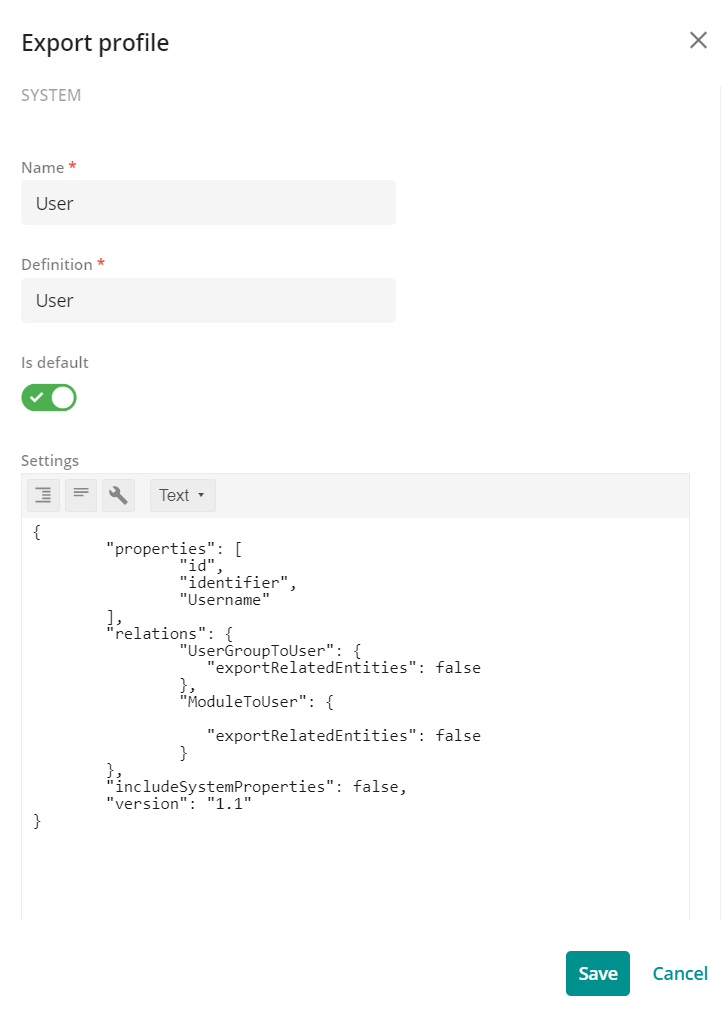This screenshot has height=1014, width=721.
Task: Compact the JSON data icon
Action: tap(81, 495)
